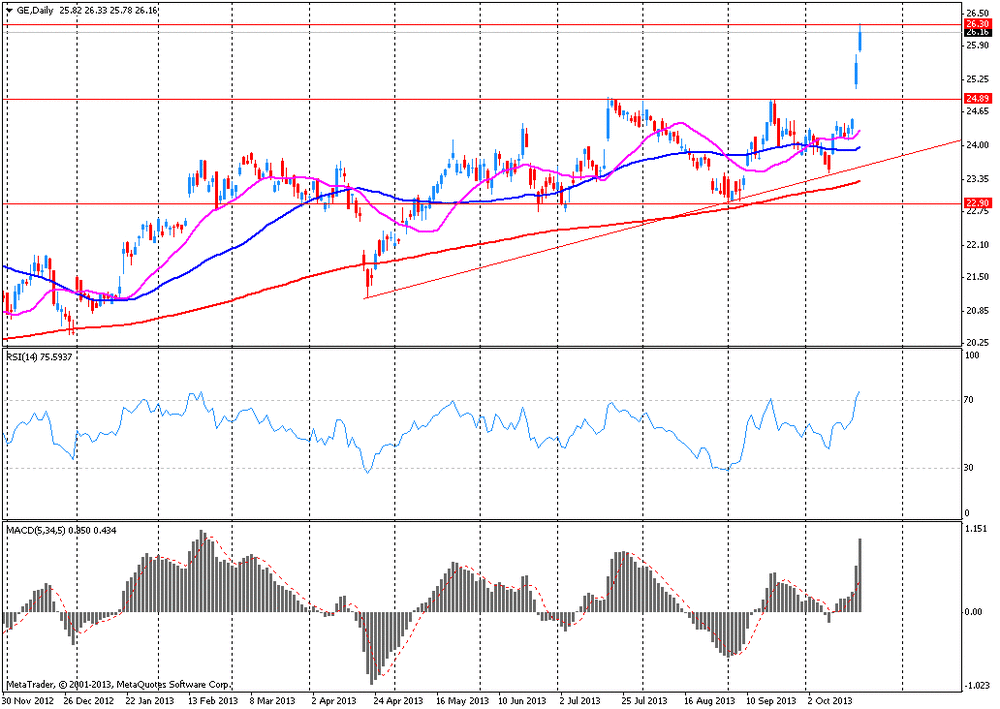
Task: Click the 1.151 value on MACD scale
Action: [976, 529]
